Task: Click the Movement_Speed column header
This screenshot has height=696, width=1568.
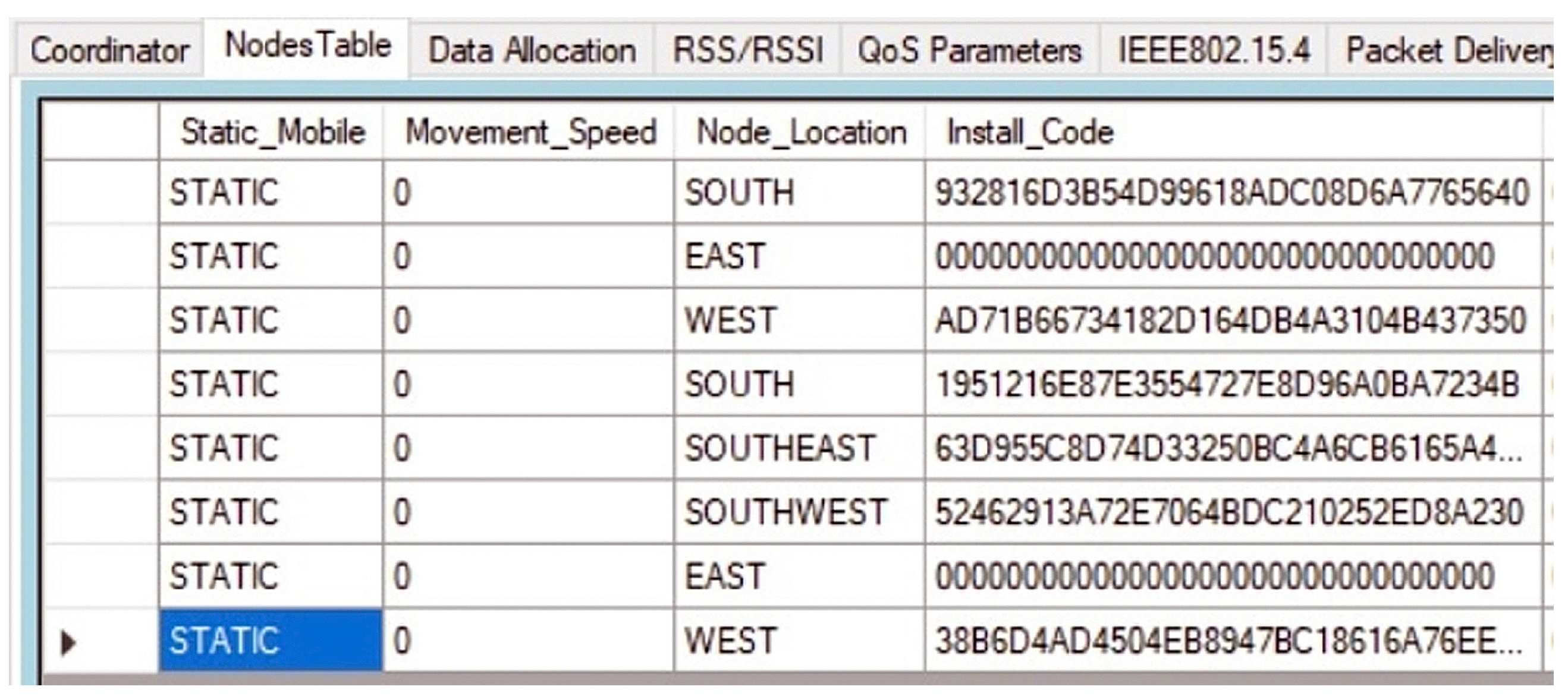Action: pos(530,132)
